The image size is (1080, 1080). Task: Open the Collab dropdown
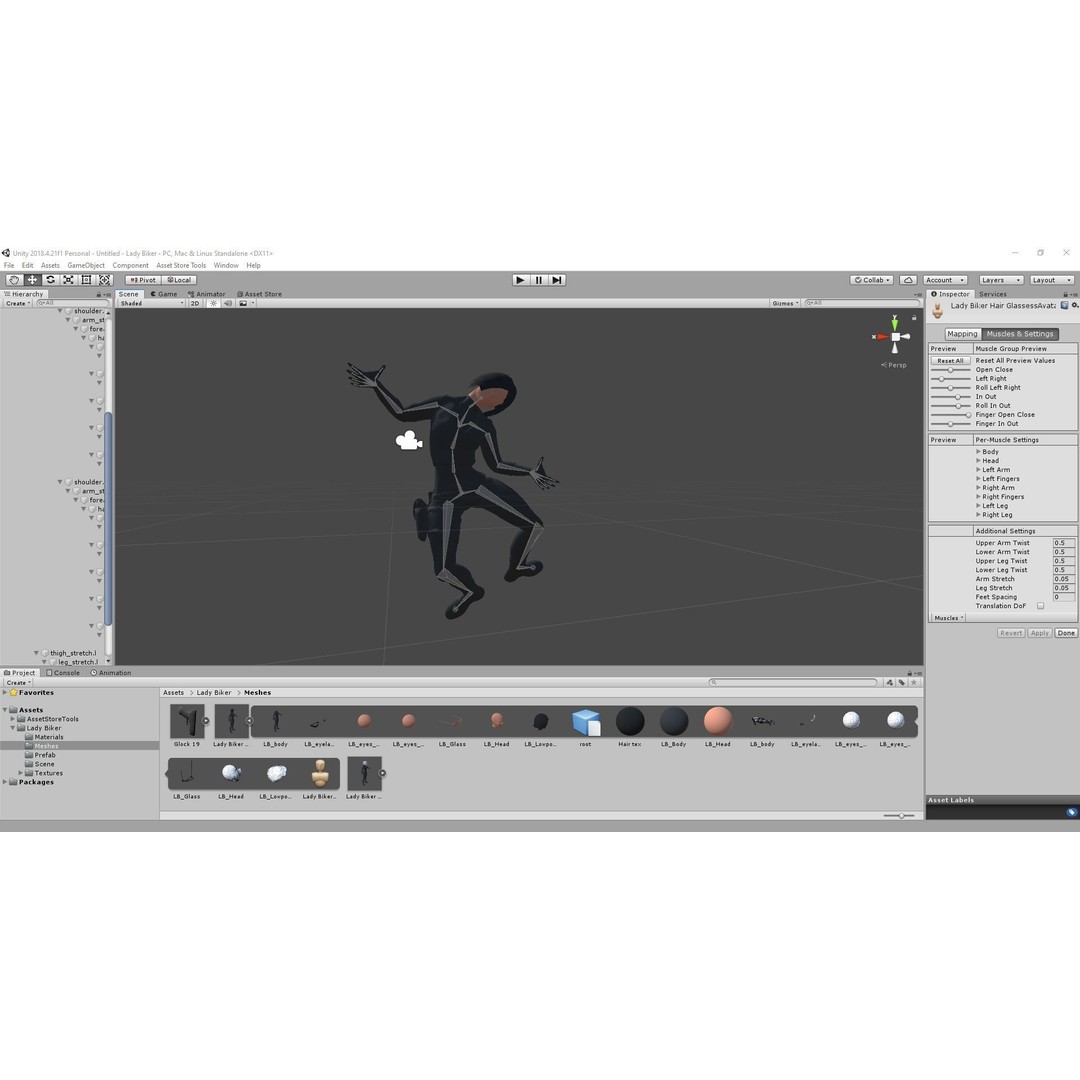pos(873,280)
